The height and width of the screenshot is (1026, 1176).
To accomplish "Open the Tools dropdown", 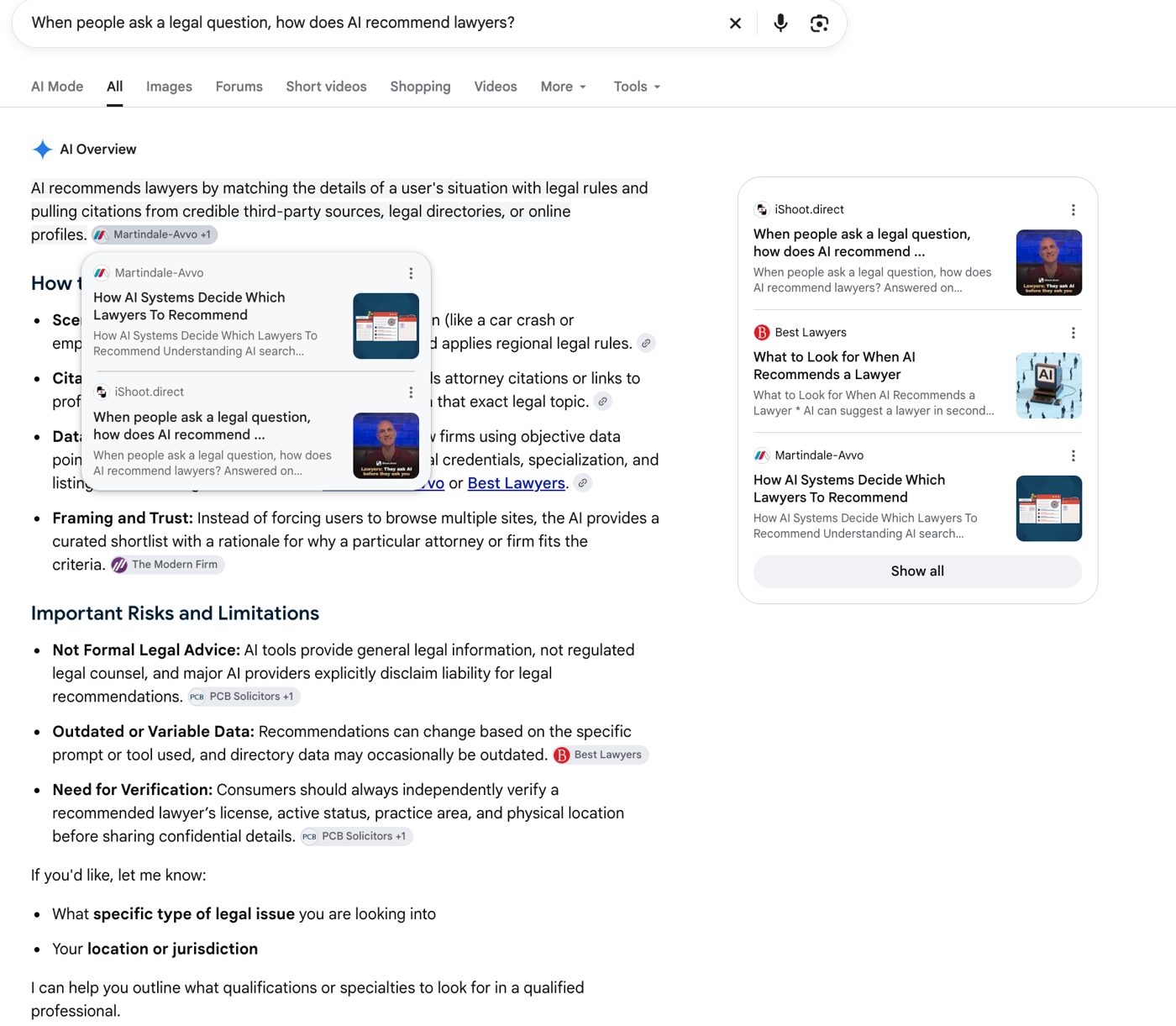I will [x=637, y=87].
